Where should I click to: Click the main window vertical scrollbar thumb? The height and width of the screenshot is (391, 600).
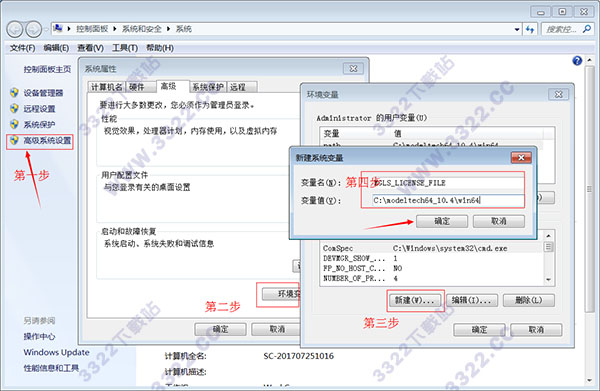coord(590,189)
